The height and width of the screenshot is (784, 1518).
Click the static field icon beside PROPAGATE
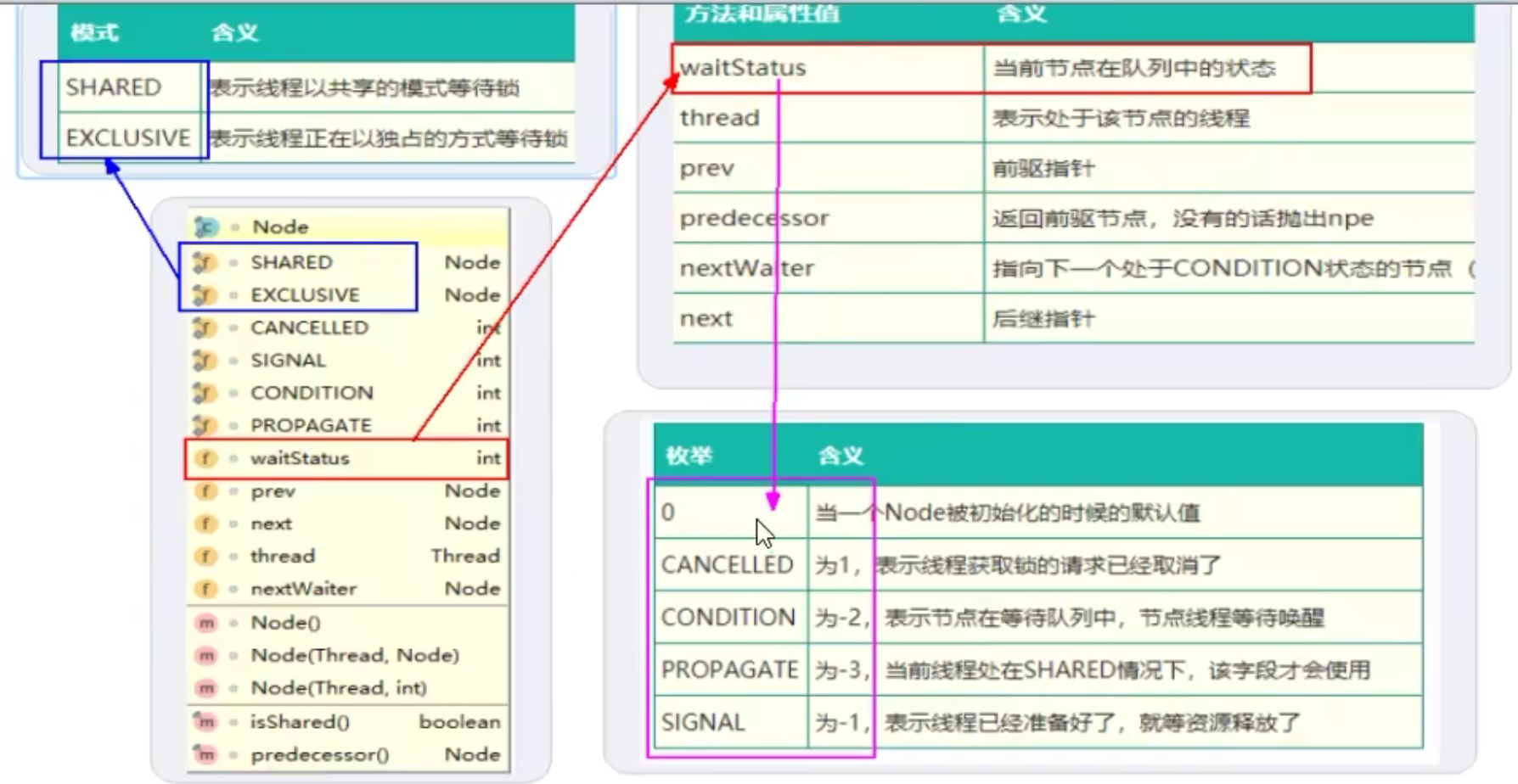click(x=204, y=425)
